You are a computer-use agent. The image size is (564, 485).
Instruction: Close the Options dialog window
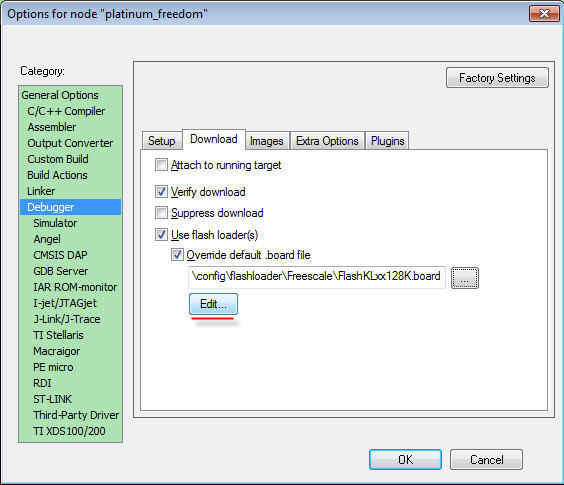[x=545, y=14]
